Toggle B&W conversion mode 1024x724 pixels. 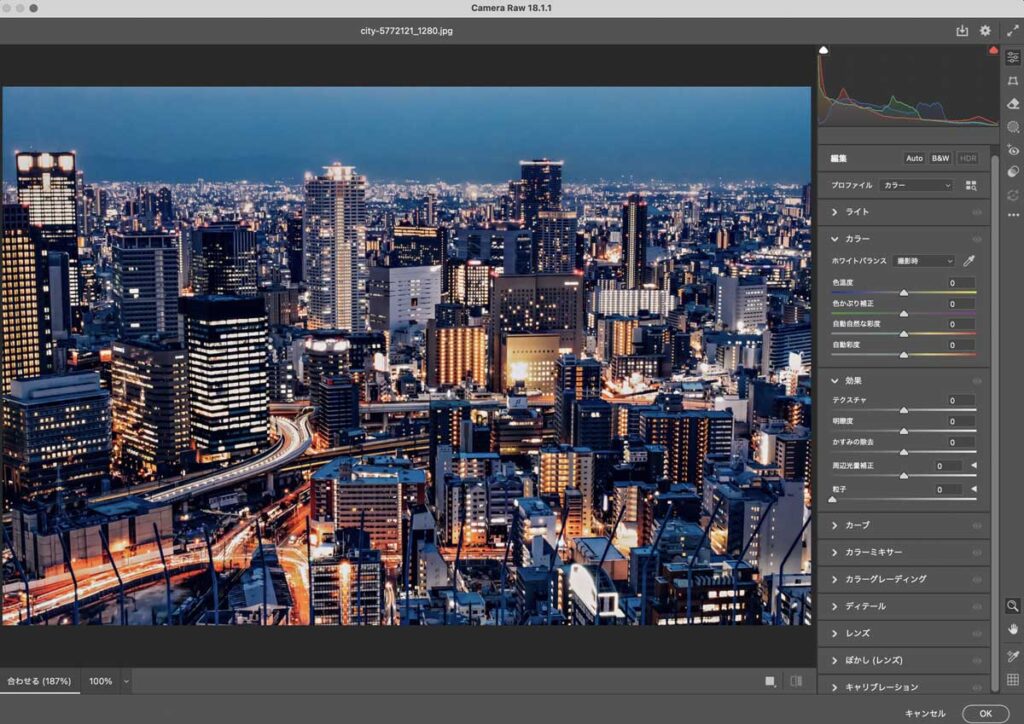coord(939,158)
